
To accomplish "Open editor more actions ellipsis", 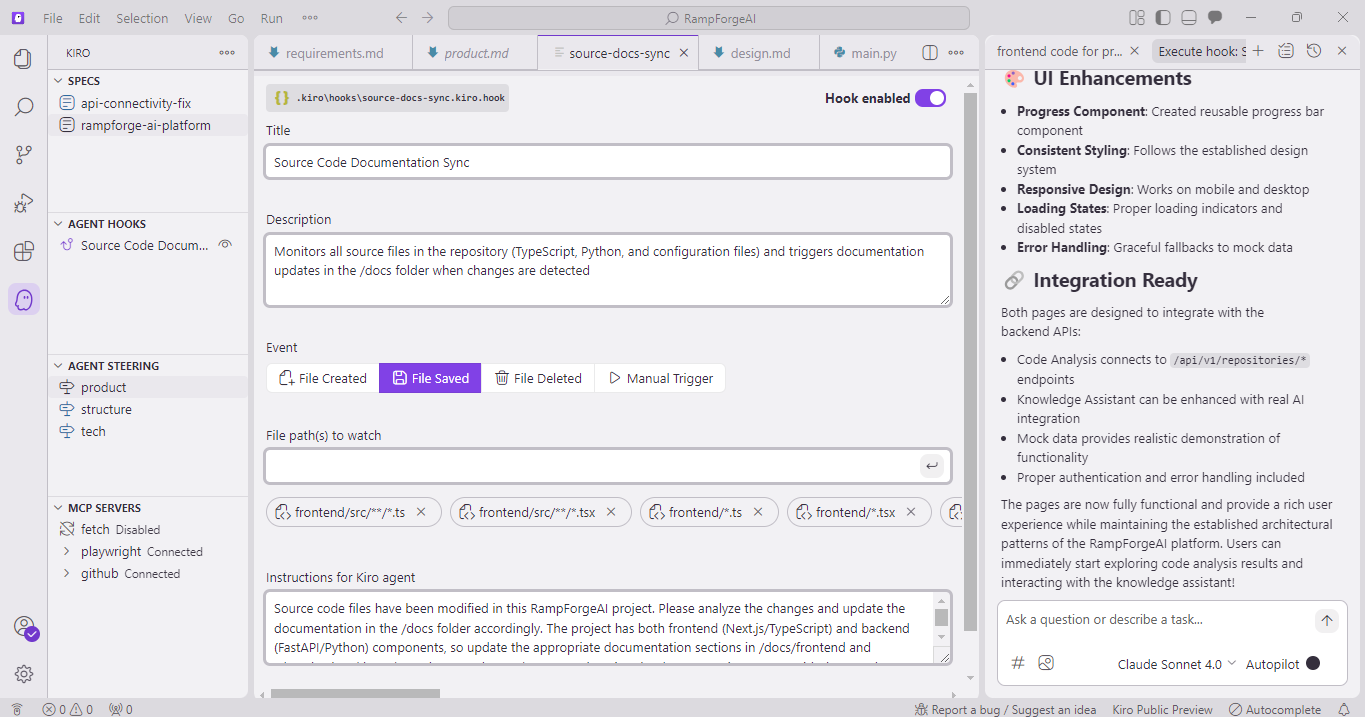I will [957, 53].
